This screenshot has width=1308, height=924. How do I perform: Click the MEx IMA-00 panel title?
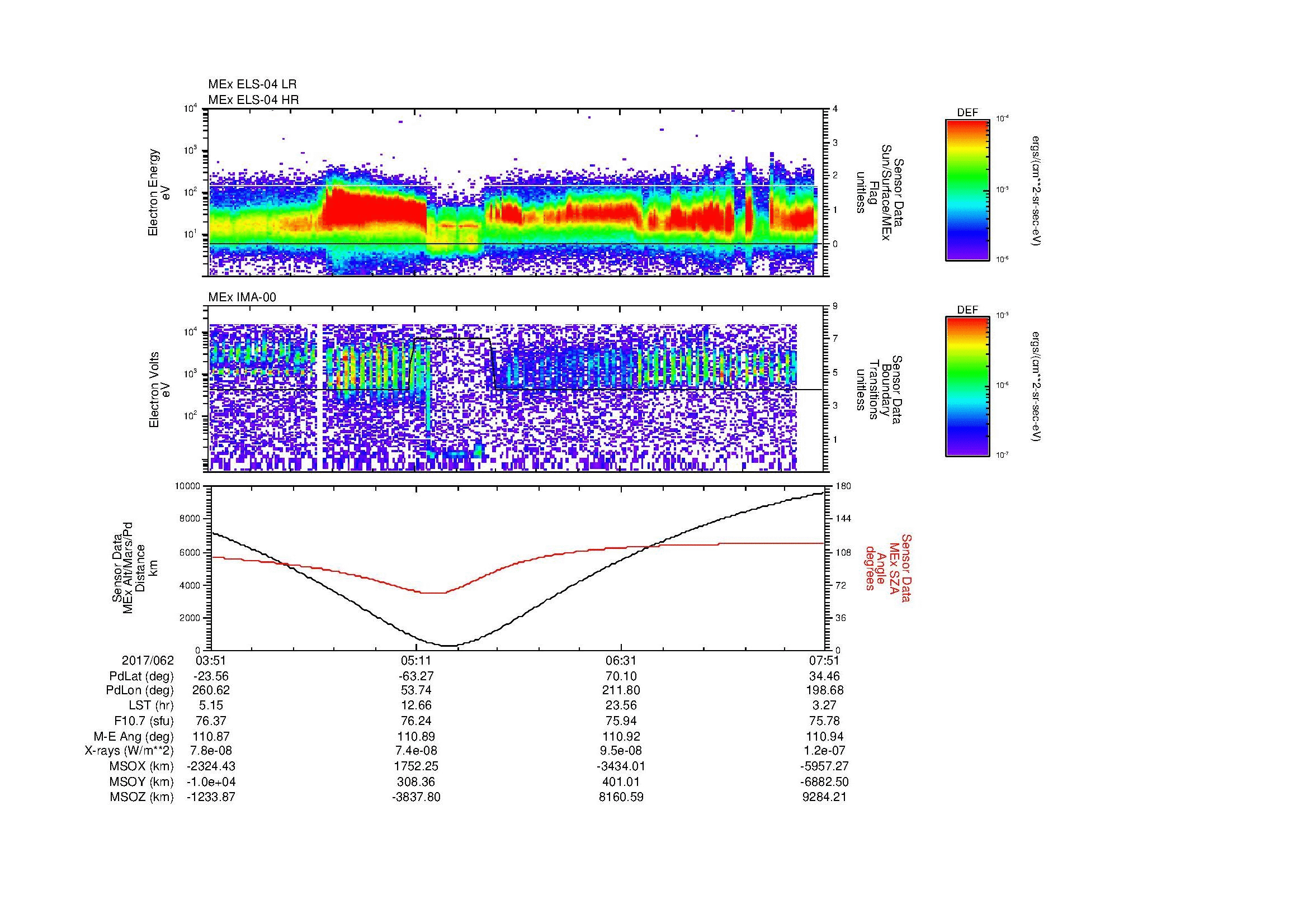pos(242,297)
